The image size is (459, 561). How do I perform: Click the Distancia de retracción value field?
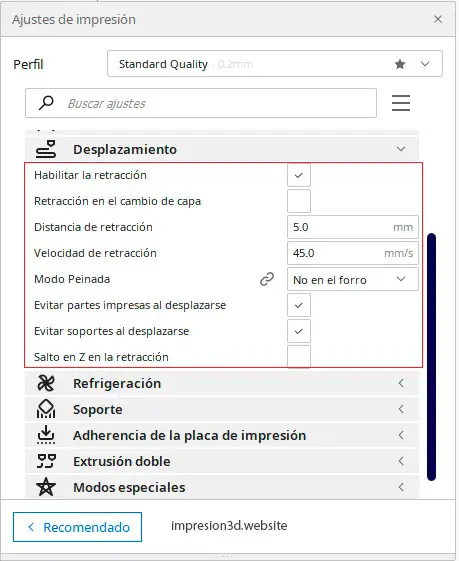point(353,227)
